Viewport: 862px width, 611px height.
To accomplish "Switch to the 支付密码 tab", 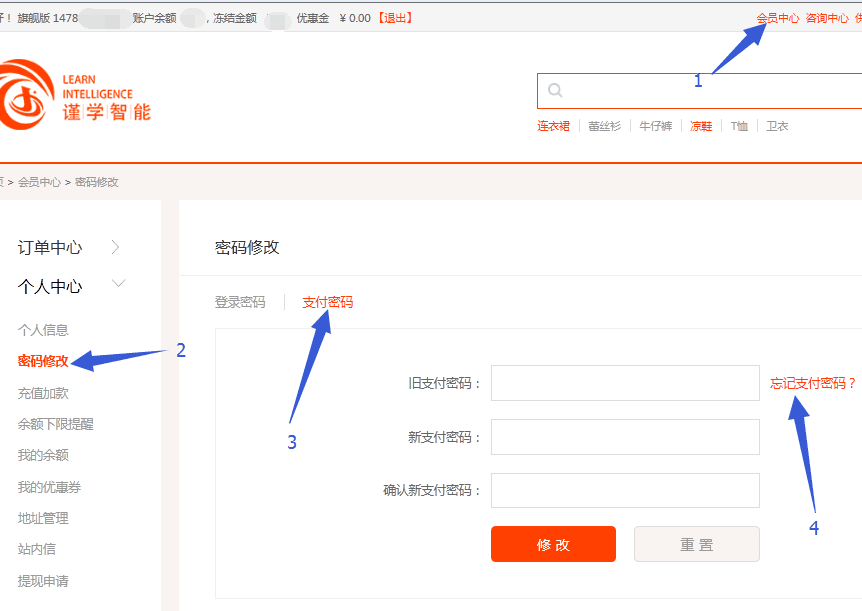I will pyautogui.click(x=327, y=302).
